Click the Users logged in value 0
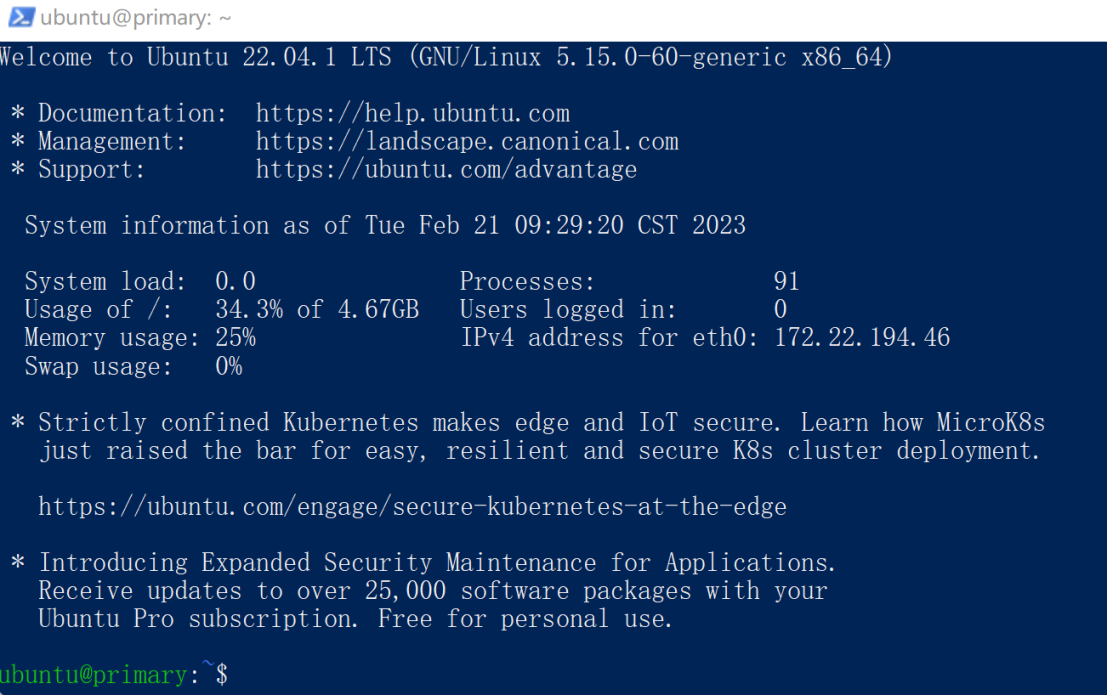This screenshot has height=696, width=1107. pyautogui.click(x=785, y=309)
